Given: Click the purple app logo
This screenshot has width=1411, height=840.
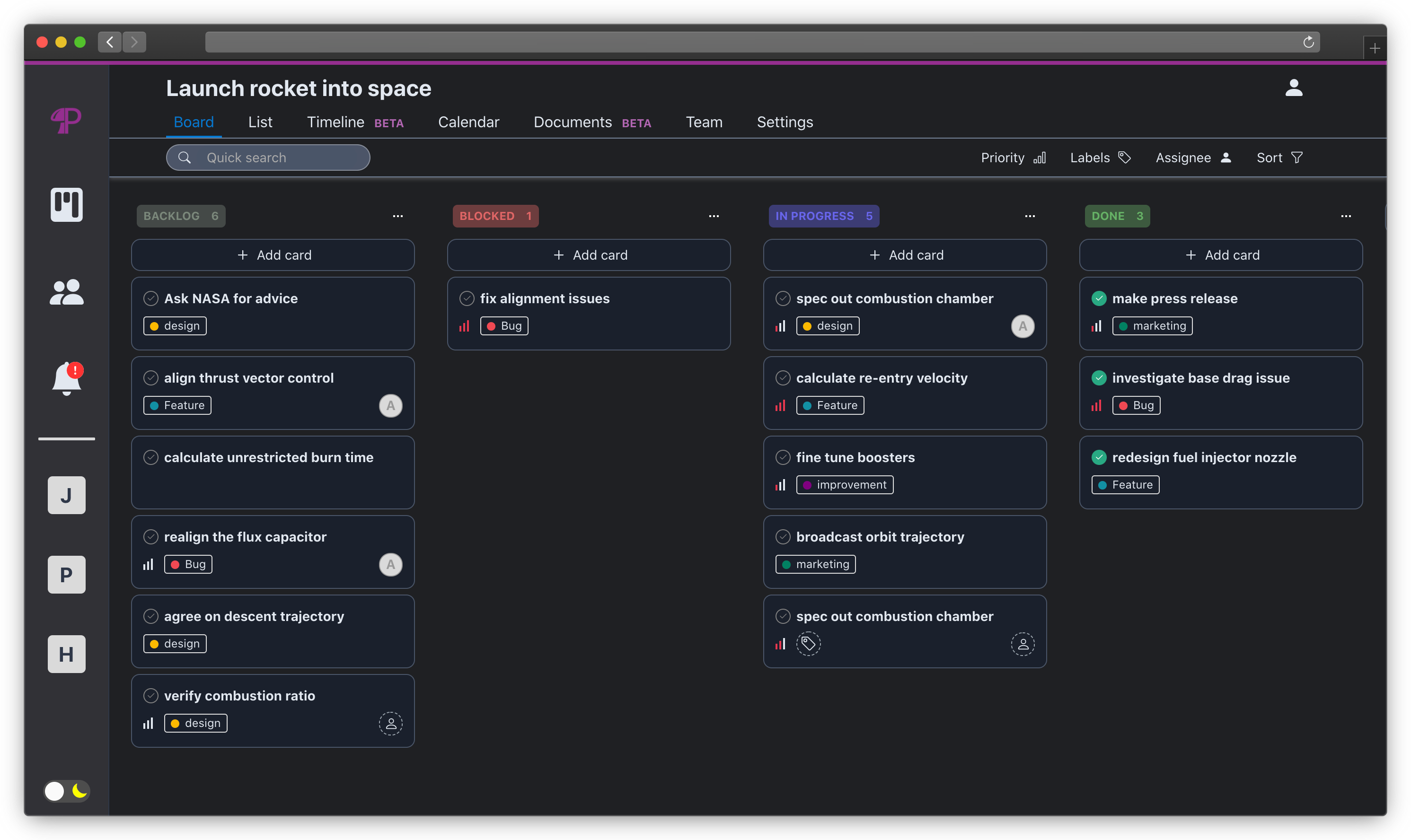Looking at the screenshot, I should 66,120.
